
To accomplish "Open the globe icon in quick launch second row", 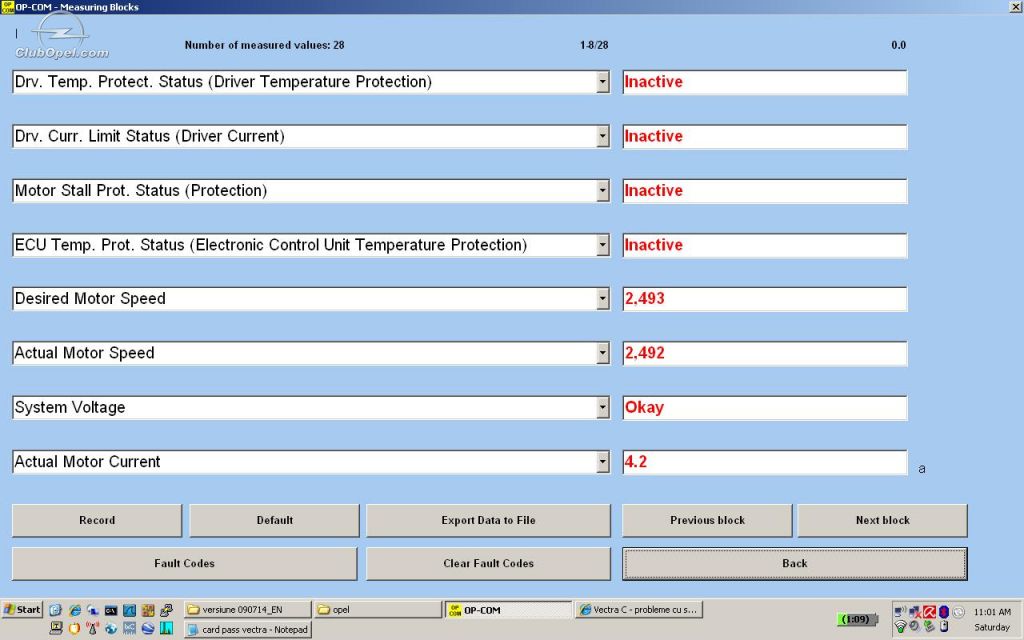I will click(111, 628).
